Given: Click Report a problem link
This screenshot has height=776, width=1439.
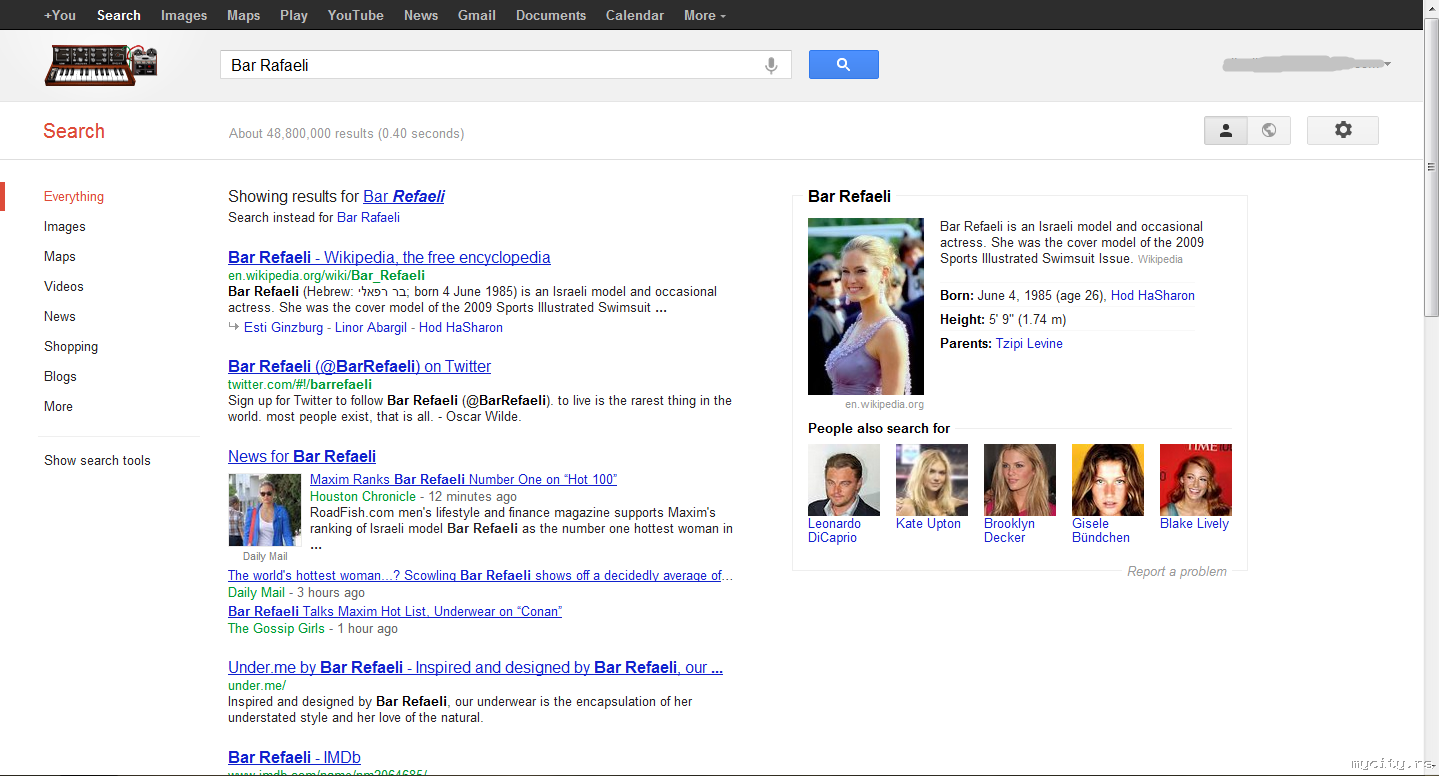Looking at the screenshot, I should [1176, 571].
